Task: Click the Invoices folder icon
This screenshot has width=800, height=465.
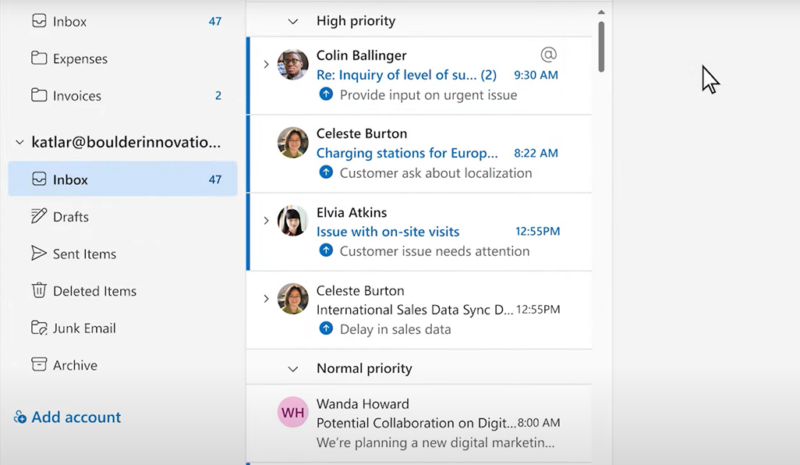Action: (39, 95)
